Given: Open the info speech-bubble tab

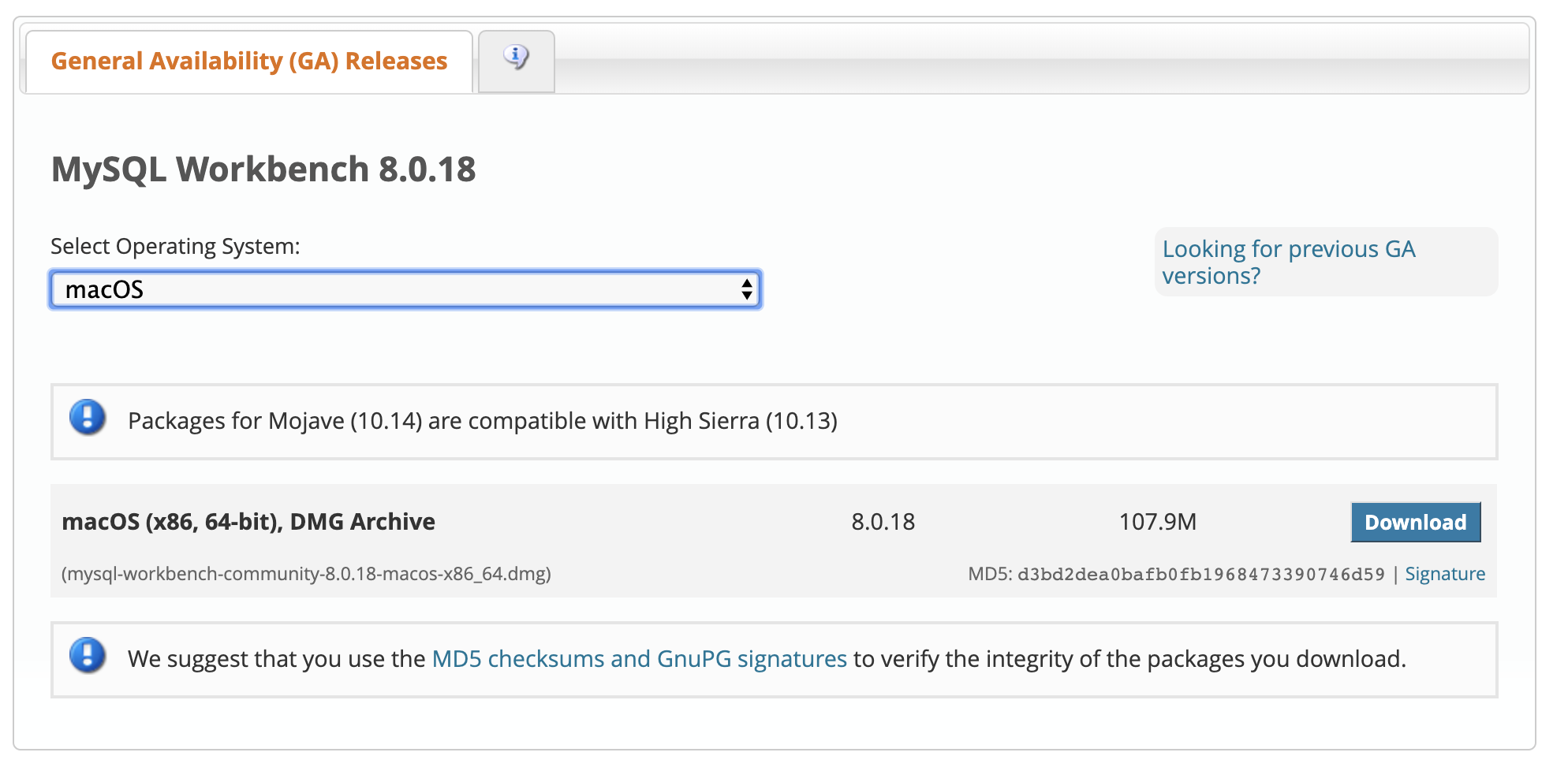Looking at the screenshot, I should [517, 61].
